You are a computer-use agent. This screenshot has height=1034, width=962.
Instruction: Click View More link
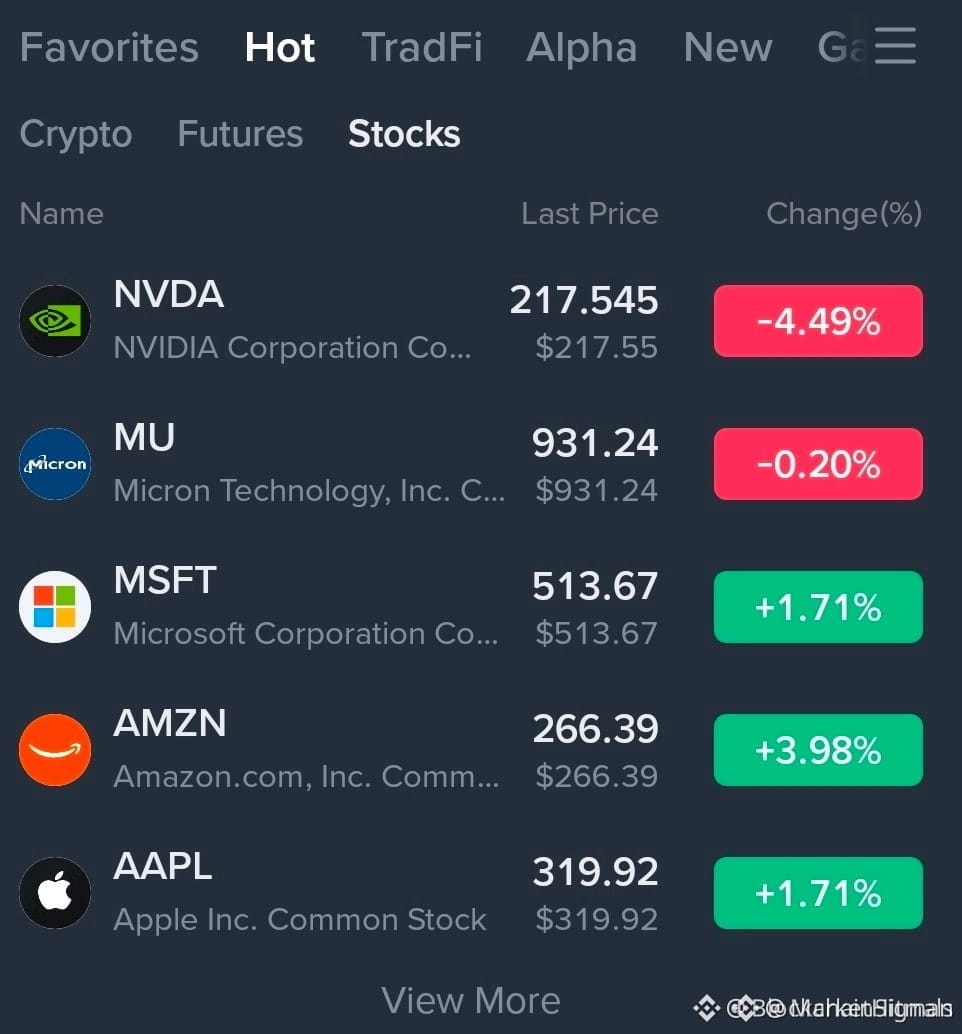point(471,1001)
